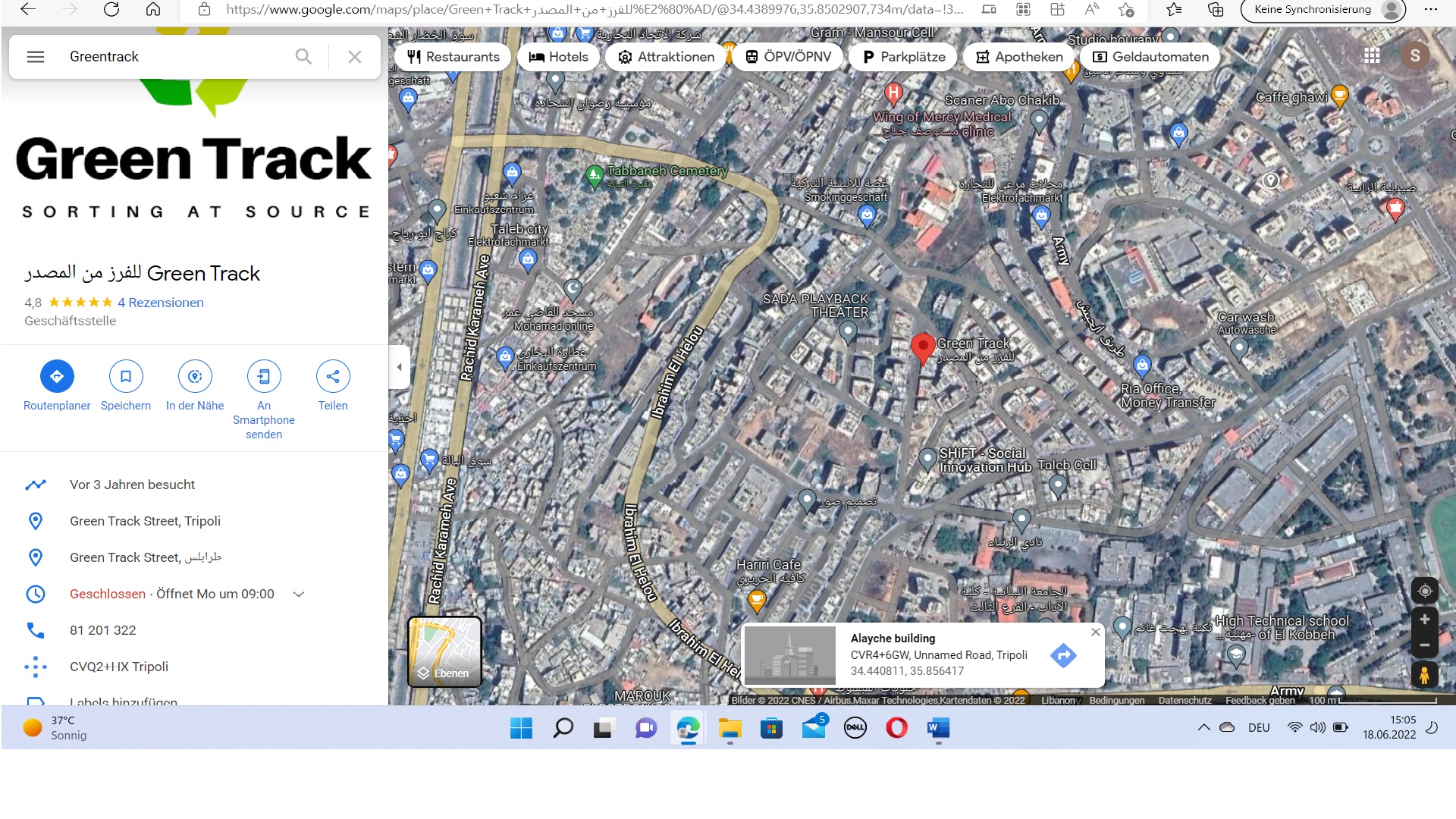Select Caffe ghawi map marker
Screen dimensions: 1456x819
[1340, 97]
